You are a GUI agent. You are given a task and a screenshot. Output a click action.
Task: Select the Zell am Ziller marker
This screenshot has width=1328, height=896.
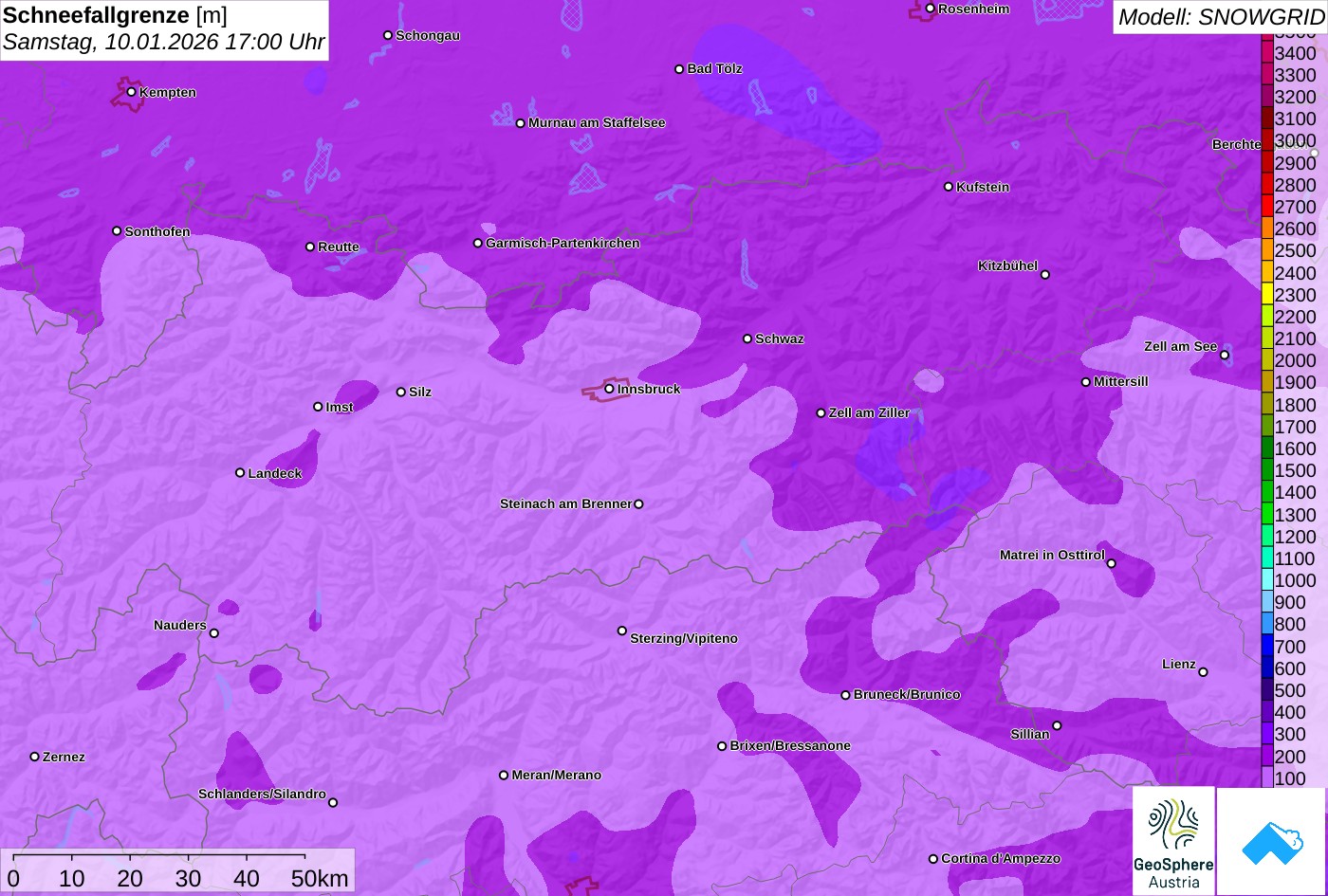tap(821, 413)
